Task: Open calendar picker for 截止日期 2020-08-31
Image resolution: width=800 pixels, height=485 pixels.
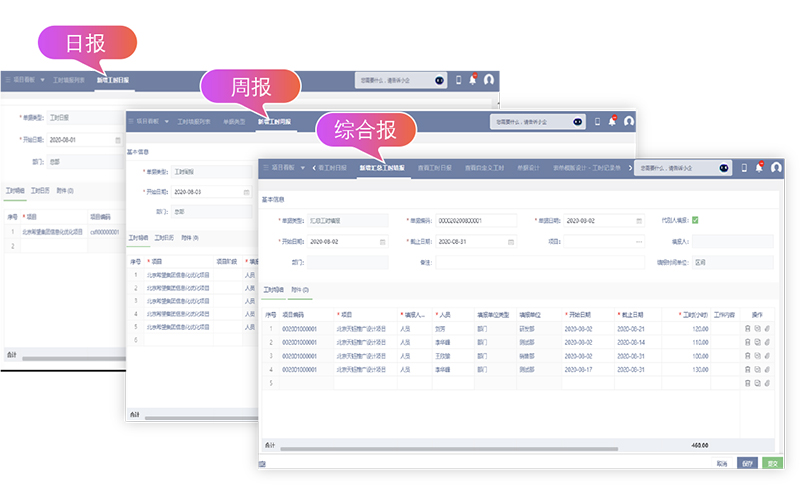Action: coord(511,242)
